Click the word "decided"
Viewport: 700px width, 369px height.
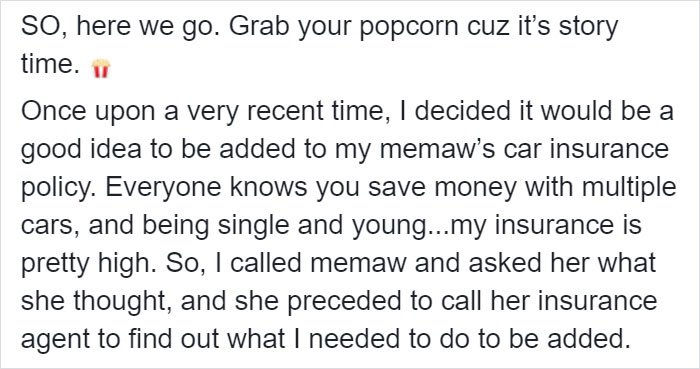click(x=462, y=110)
